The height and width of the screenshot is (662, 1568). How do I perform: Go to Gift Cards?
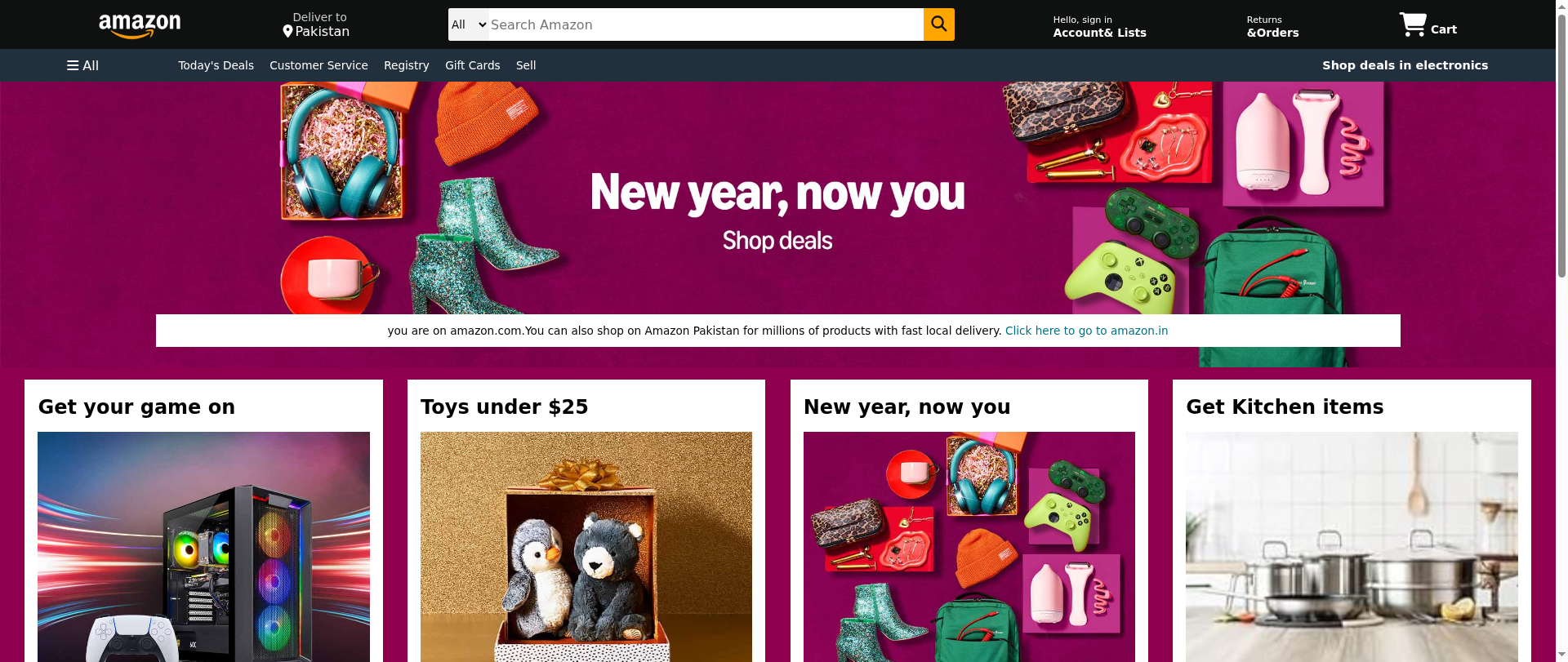click(472, 65)
